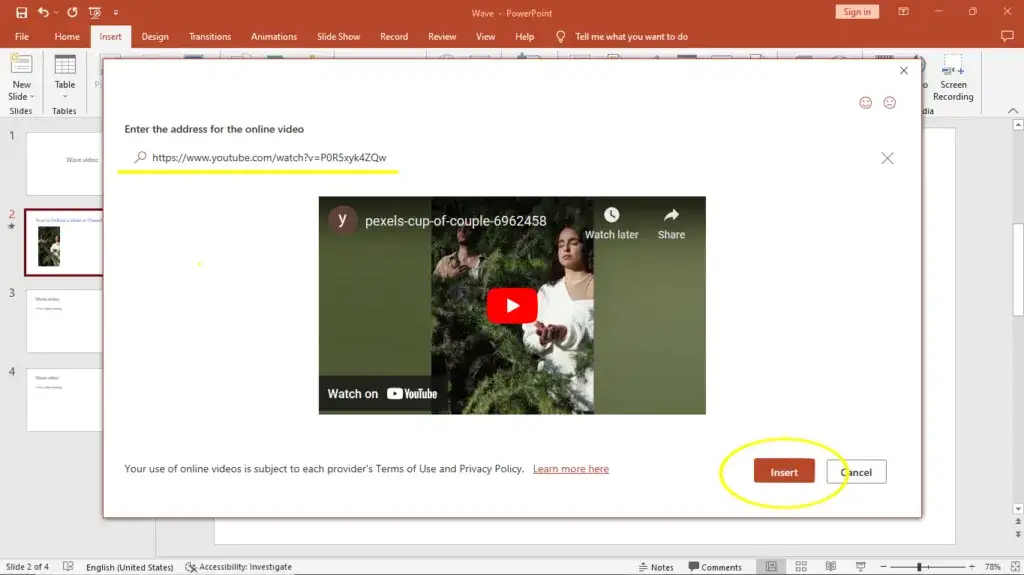The height and width of the screenshot is (575, 1024).
Task: Click Accessibility: Investigate in status bar
Action: click(238, 567)
